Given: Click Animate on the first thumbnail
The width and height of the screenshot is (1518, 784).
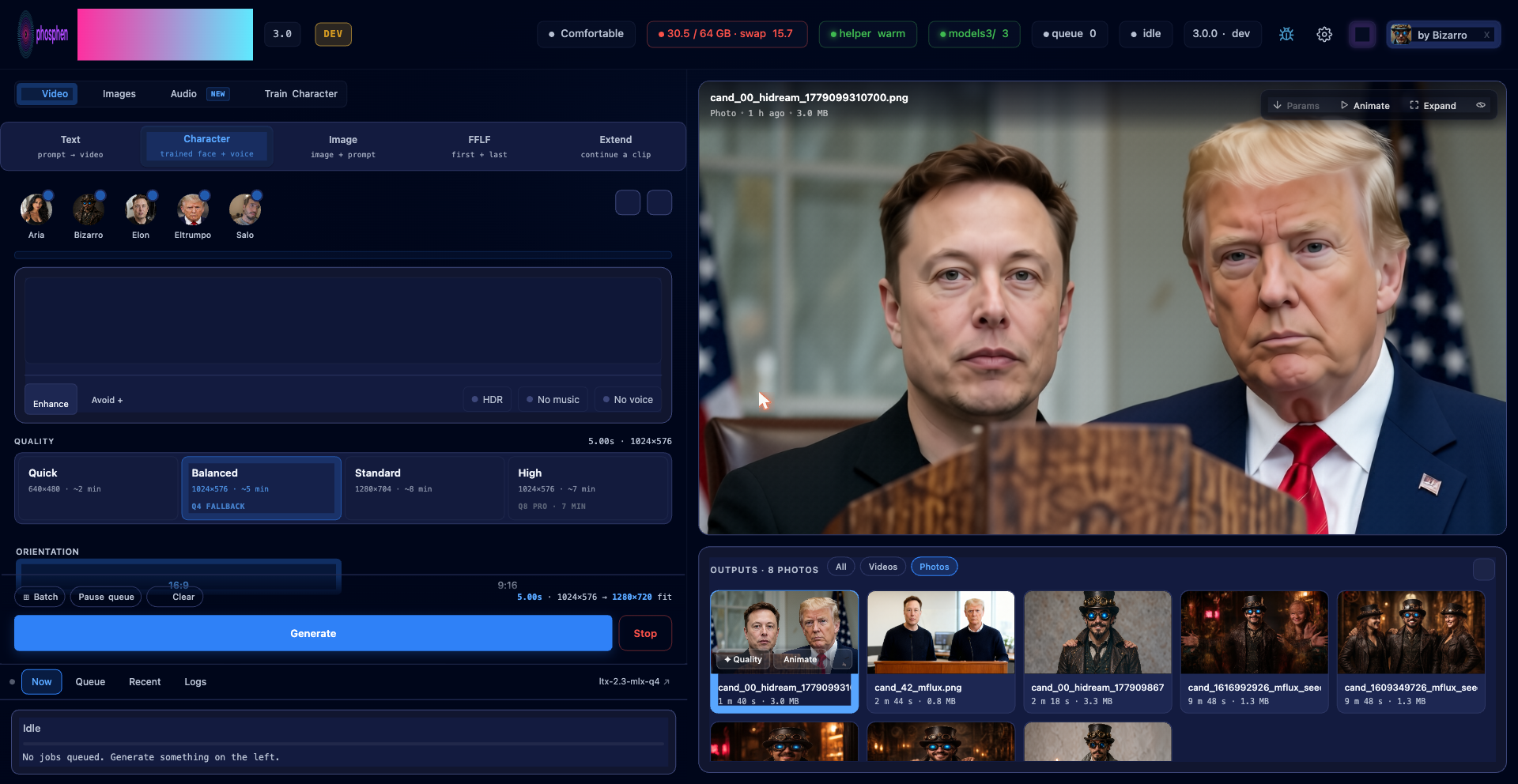Looking at the screenshot, I should 800,659.
